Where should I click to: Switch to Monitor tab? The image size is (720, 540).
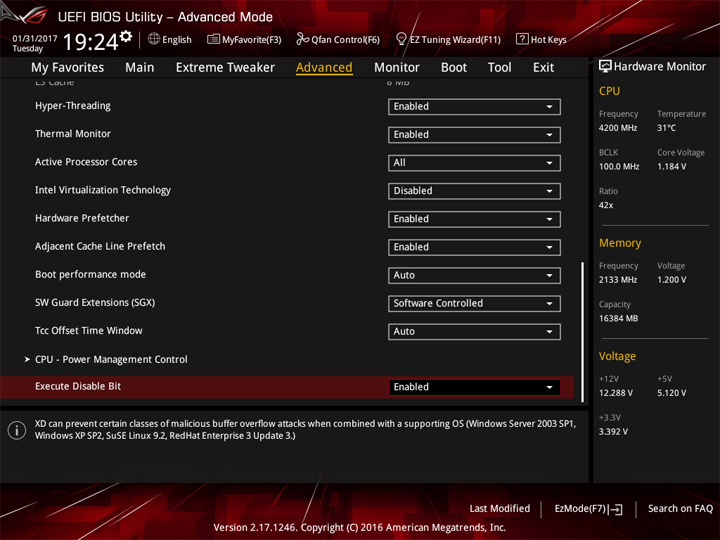[397, 68]
